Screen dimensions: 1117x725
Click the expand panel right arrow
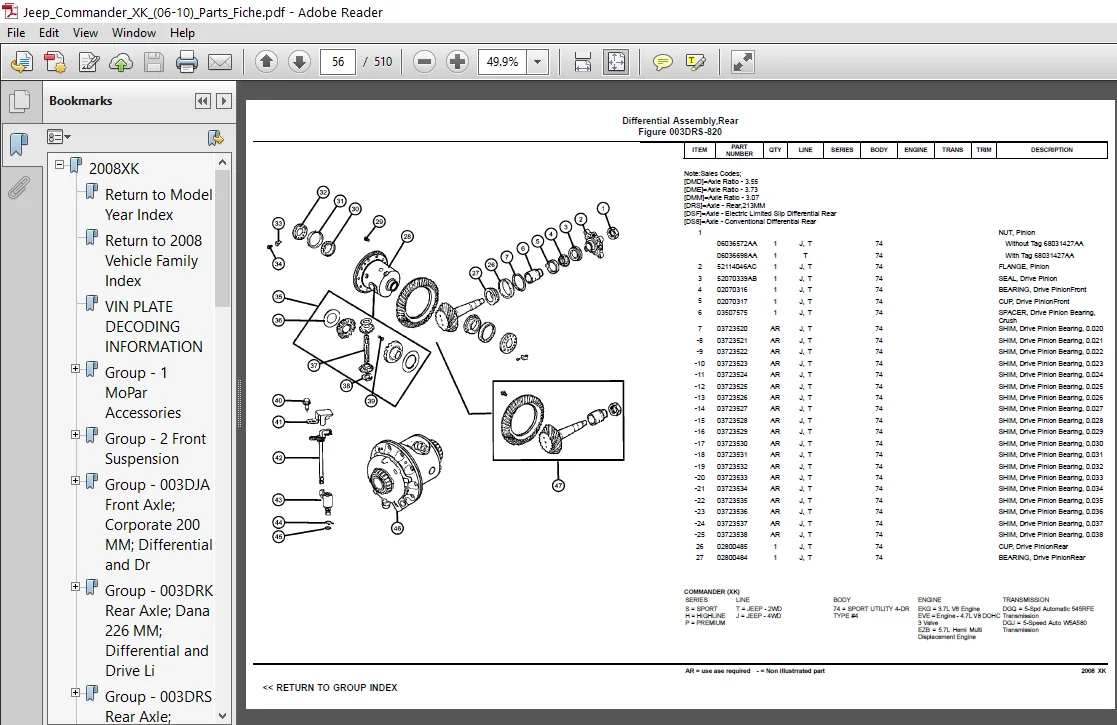click(224, 101)
